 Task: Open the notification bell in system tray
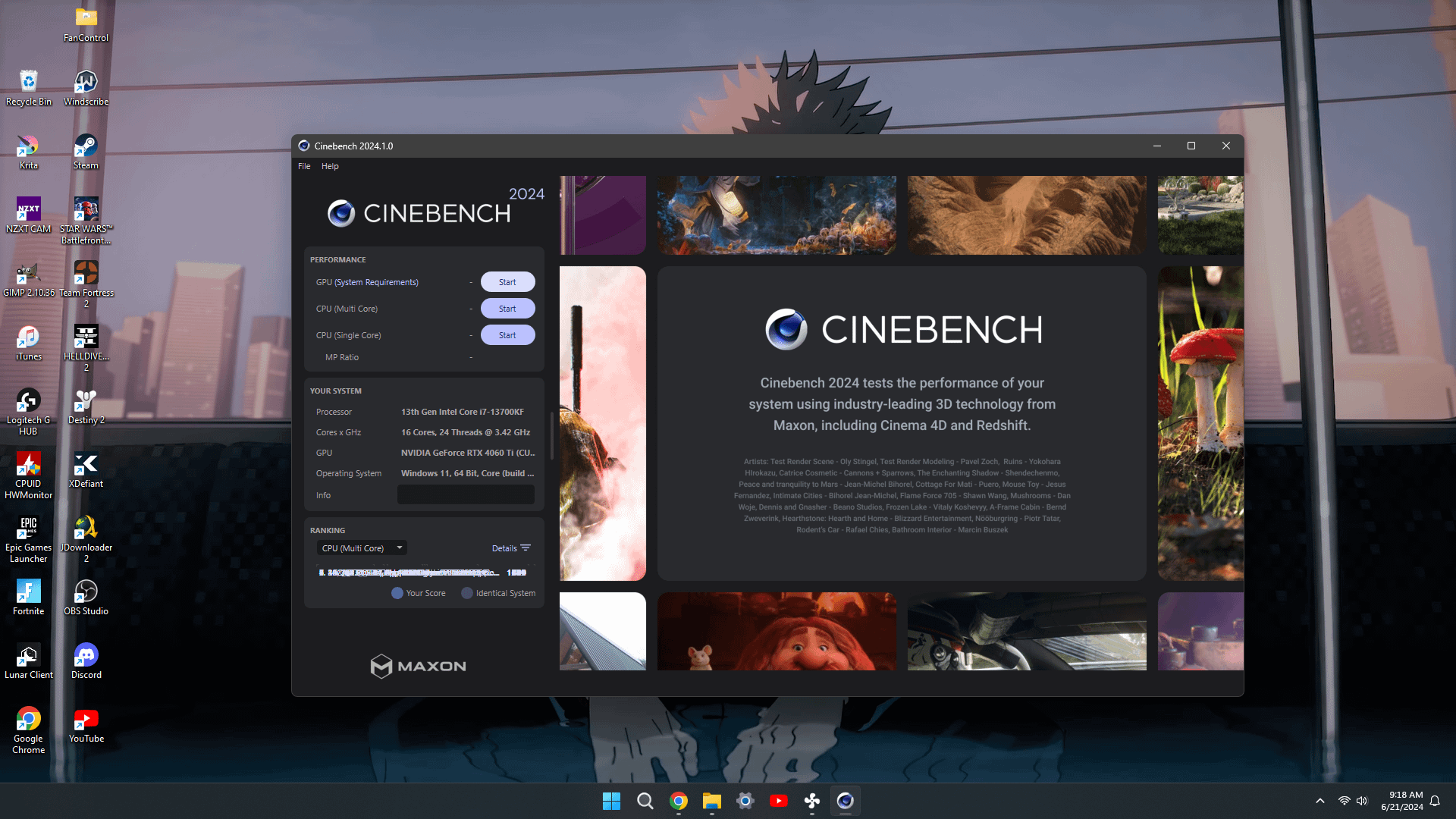pyautogui.click(x=1435, y=801)
